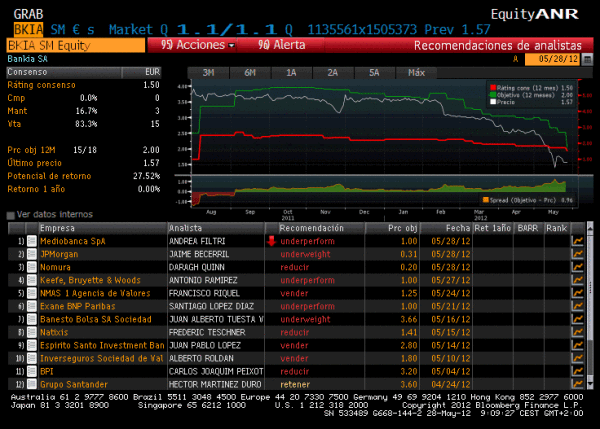Open report document icon for Banesto Bolsa
This screenshot has width=600, height=429.
coord(32,319)
